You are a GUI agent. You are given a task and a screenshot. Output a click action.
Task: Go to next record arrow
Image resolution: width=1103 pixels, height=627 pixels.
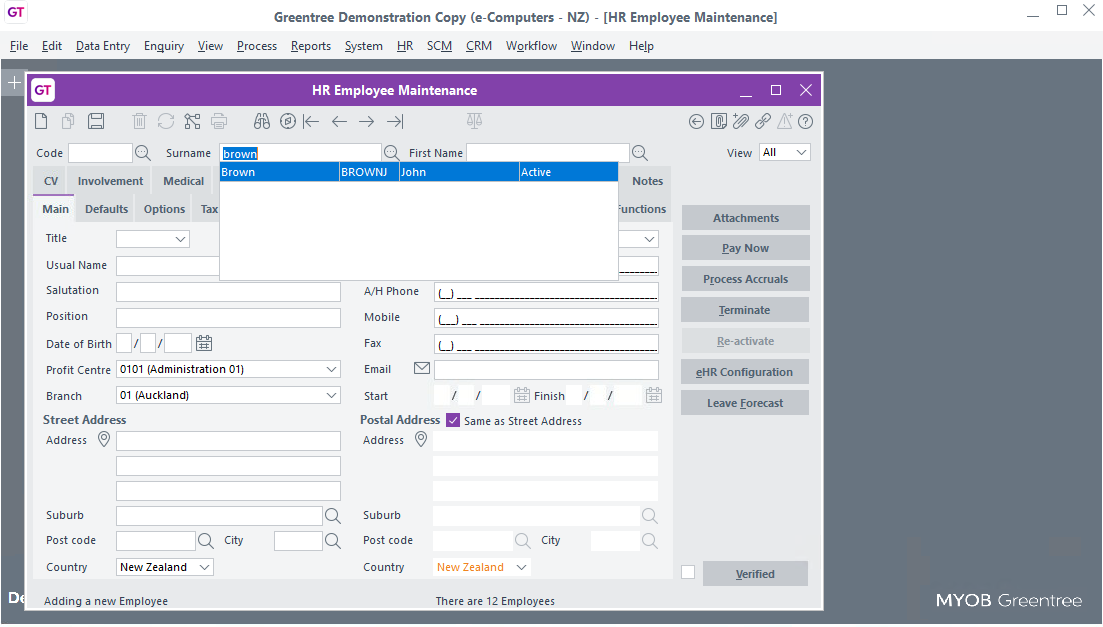366,121
